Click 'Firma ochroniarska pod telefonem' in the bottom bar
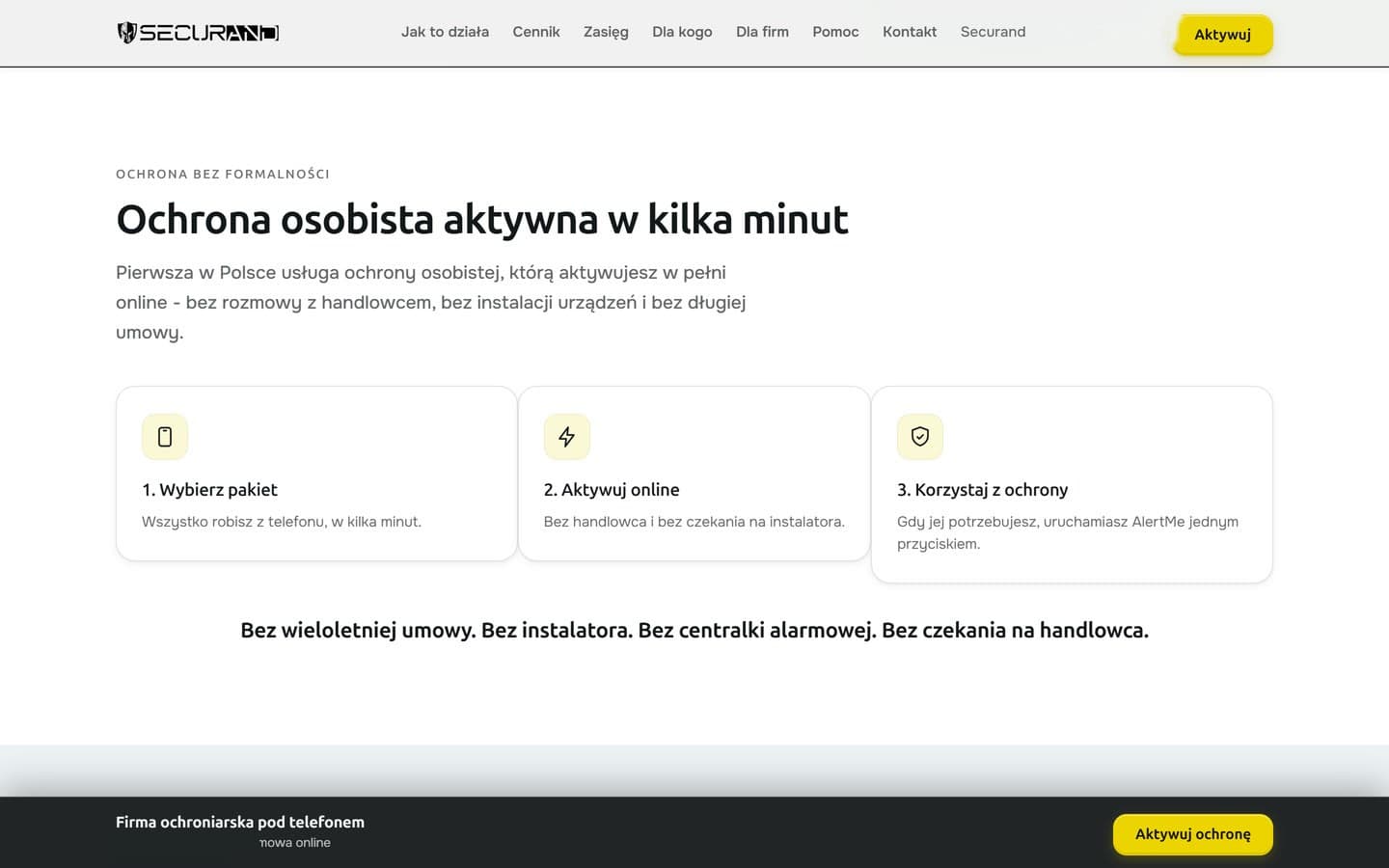 tap(240, 823)
